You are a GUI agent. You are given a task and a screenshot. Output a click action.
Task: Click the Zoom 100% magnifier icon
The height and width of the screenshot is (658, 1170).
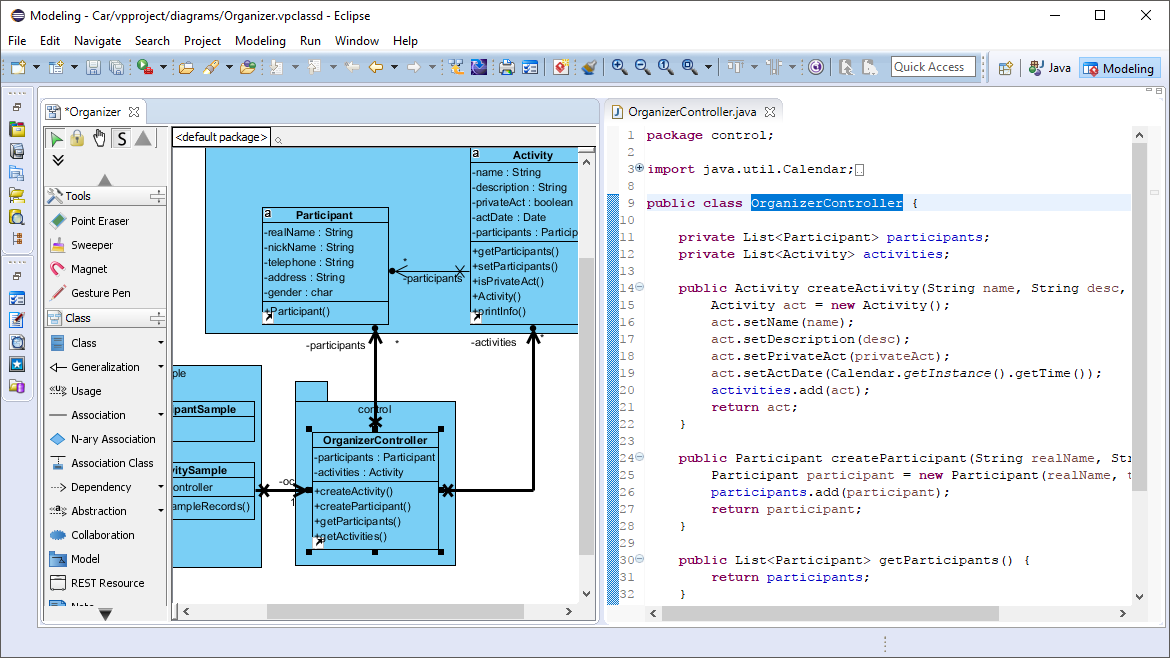pos(665,67)
